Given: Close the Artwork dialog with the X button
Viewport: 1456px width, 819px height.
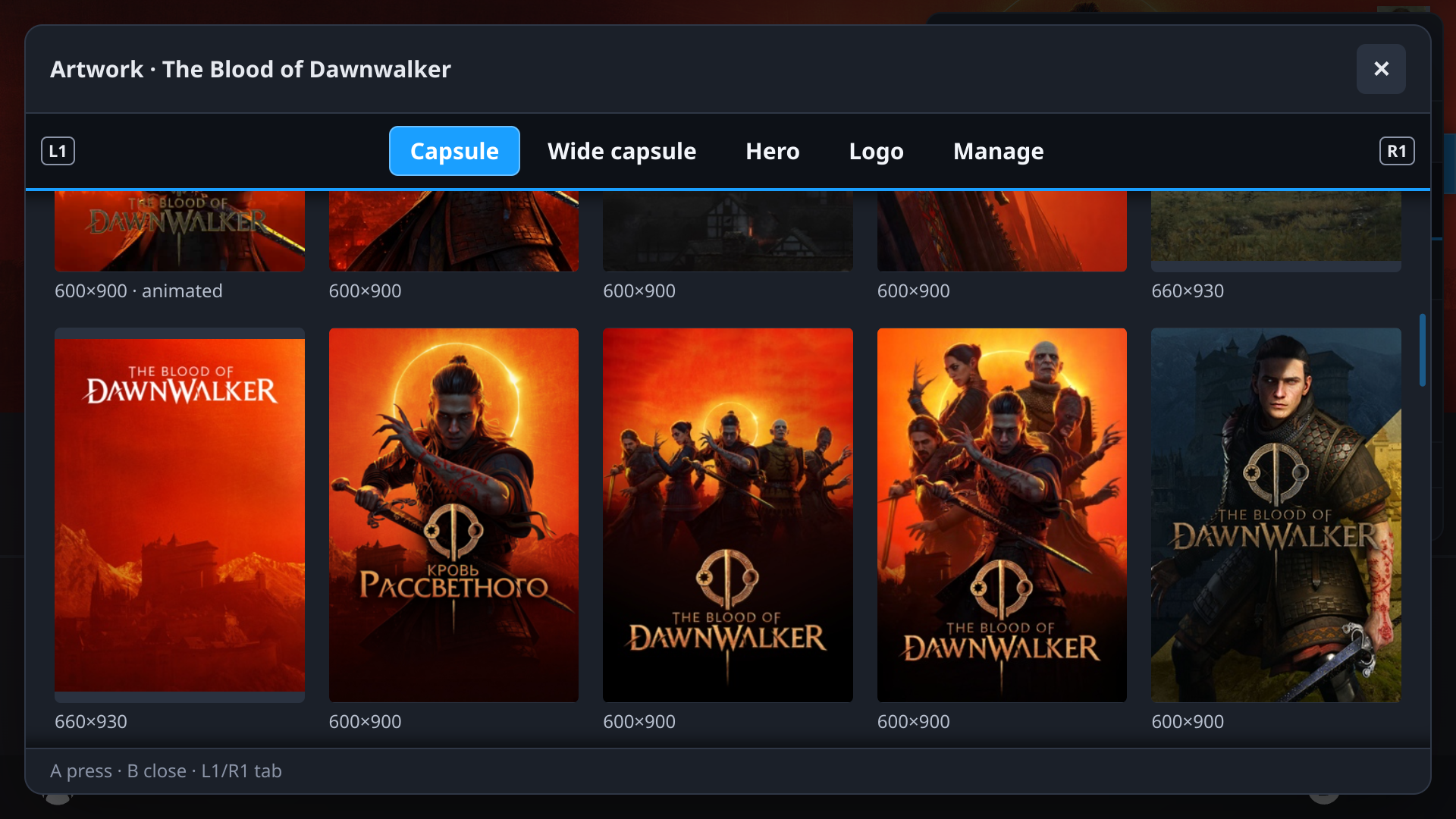Looking at the screenshot, I should pyautogui.click(x=1381, y=69).
